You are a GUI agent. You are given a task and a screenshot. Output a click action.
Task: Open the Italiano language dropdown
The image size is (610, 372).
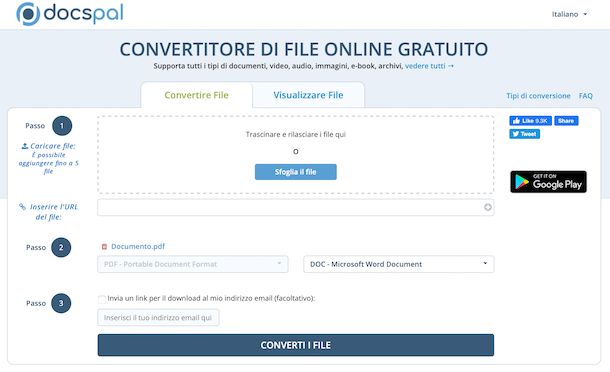click(x=569, y=14)
